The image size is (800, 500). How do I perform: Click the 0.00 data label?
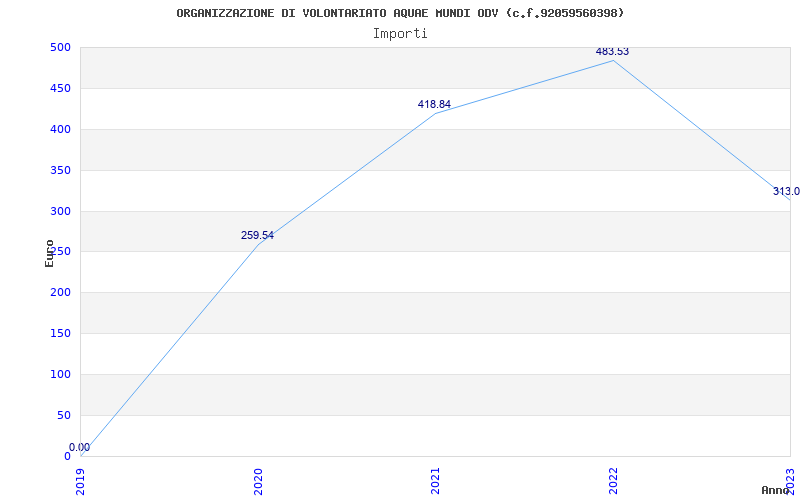click(80, 447)
